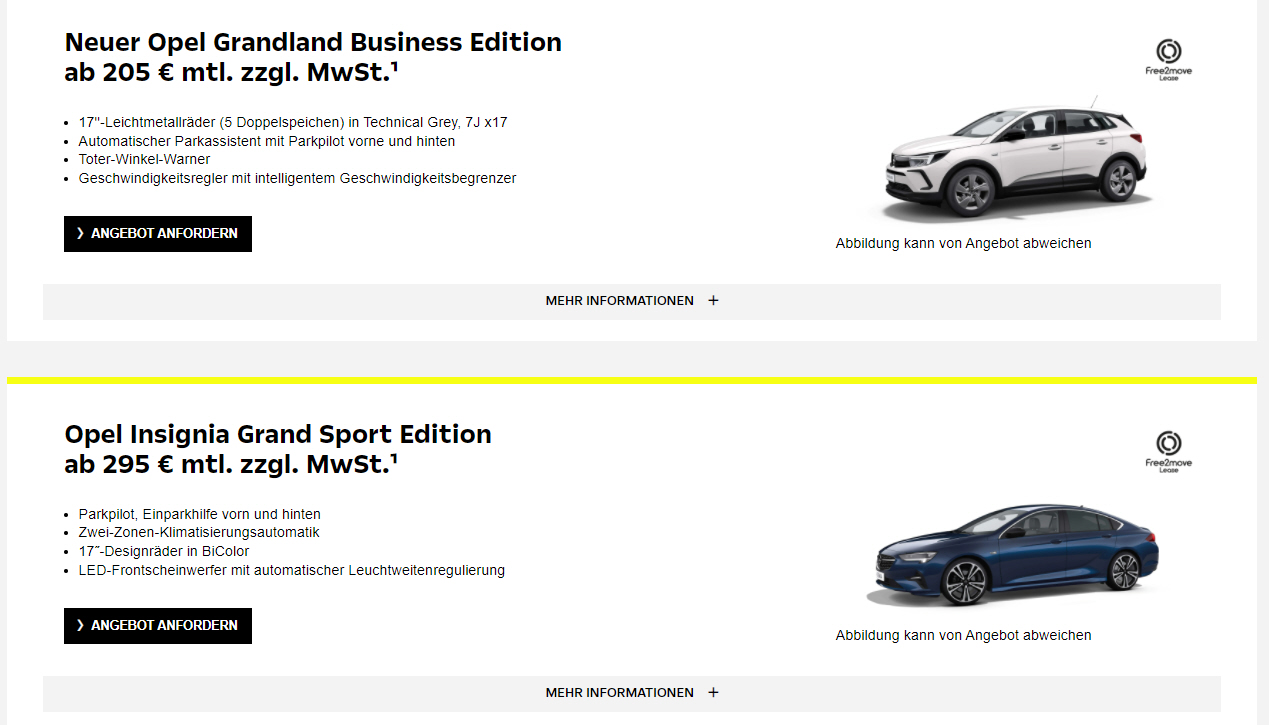This screenshot has height=725, width=1269.
Task: Click the 205 € monthly price text
Action: (x=232, y=73)
